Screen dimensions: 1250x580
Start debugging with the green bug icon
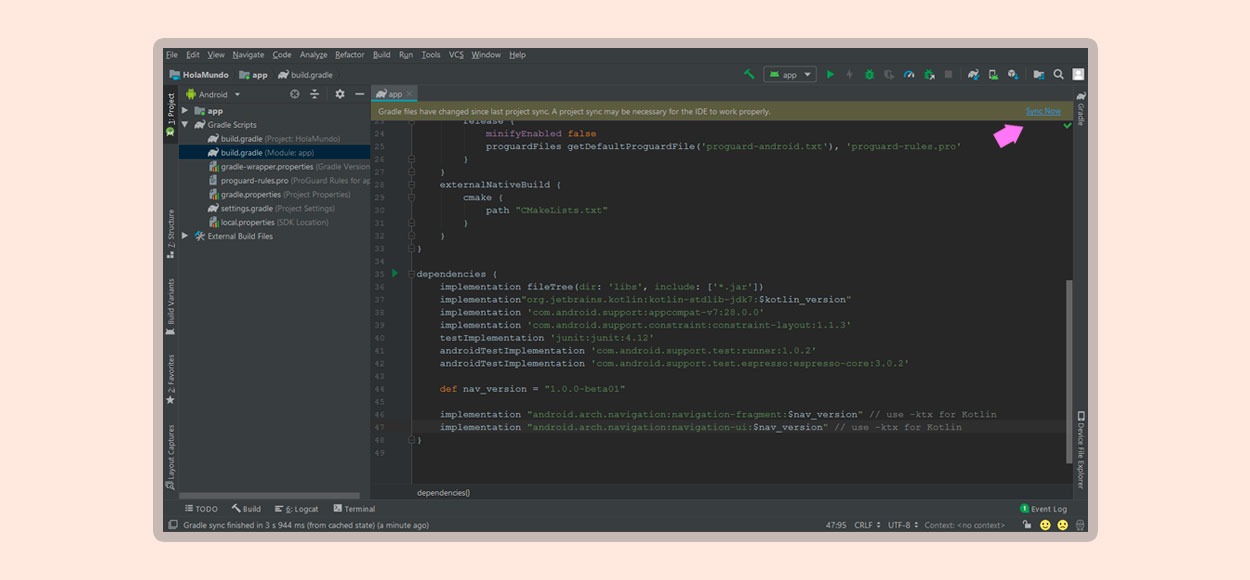point(869,74)
